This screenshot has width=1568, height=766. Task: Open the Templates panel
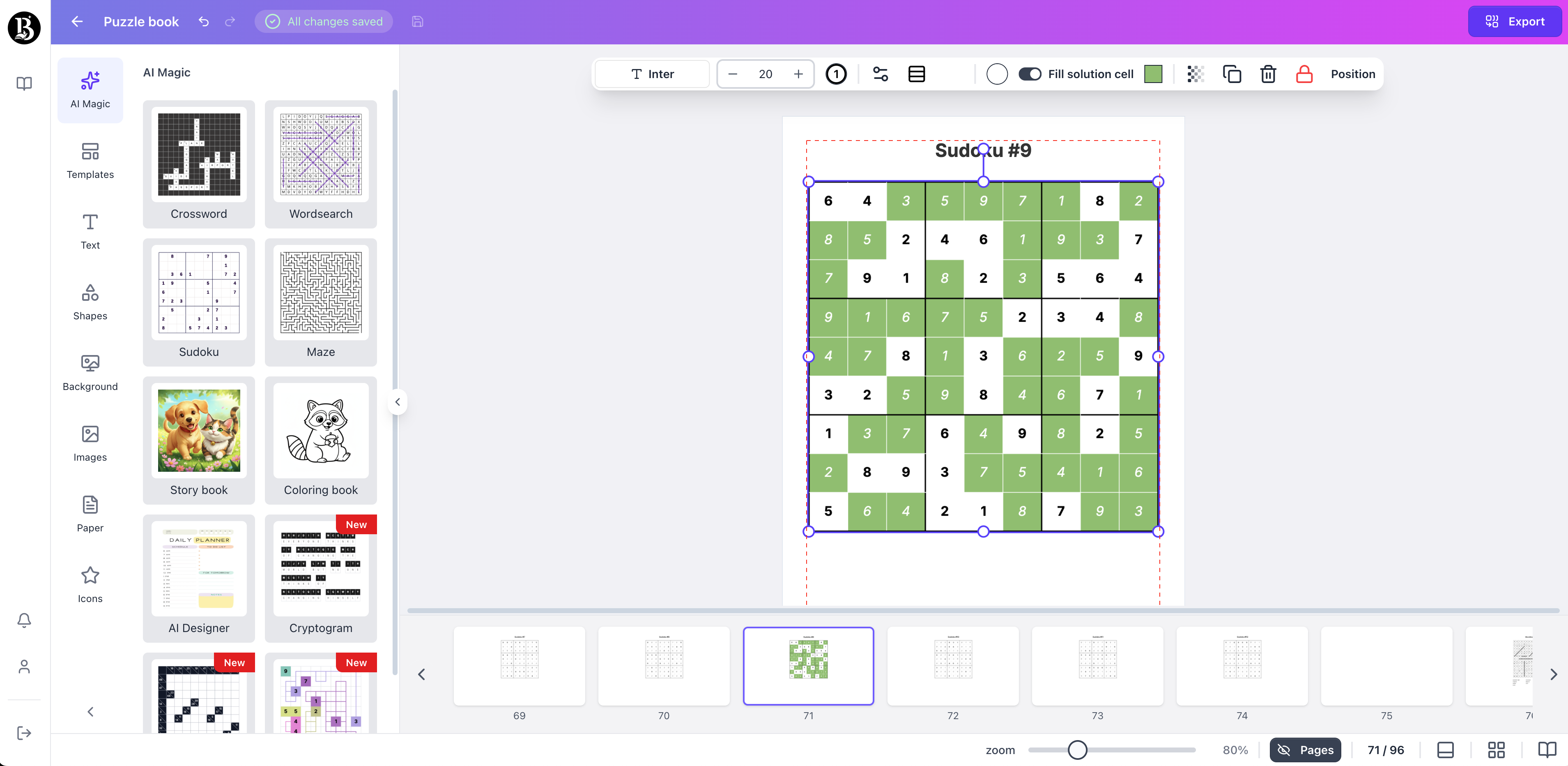(x=90, y=161)
